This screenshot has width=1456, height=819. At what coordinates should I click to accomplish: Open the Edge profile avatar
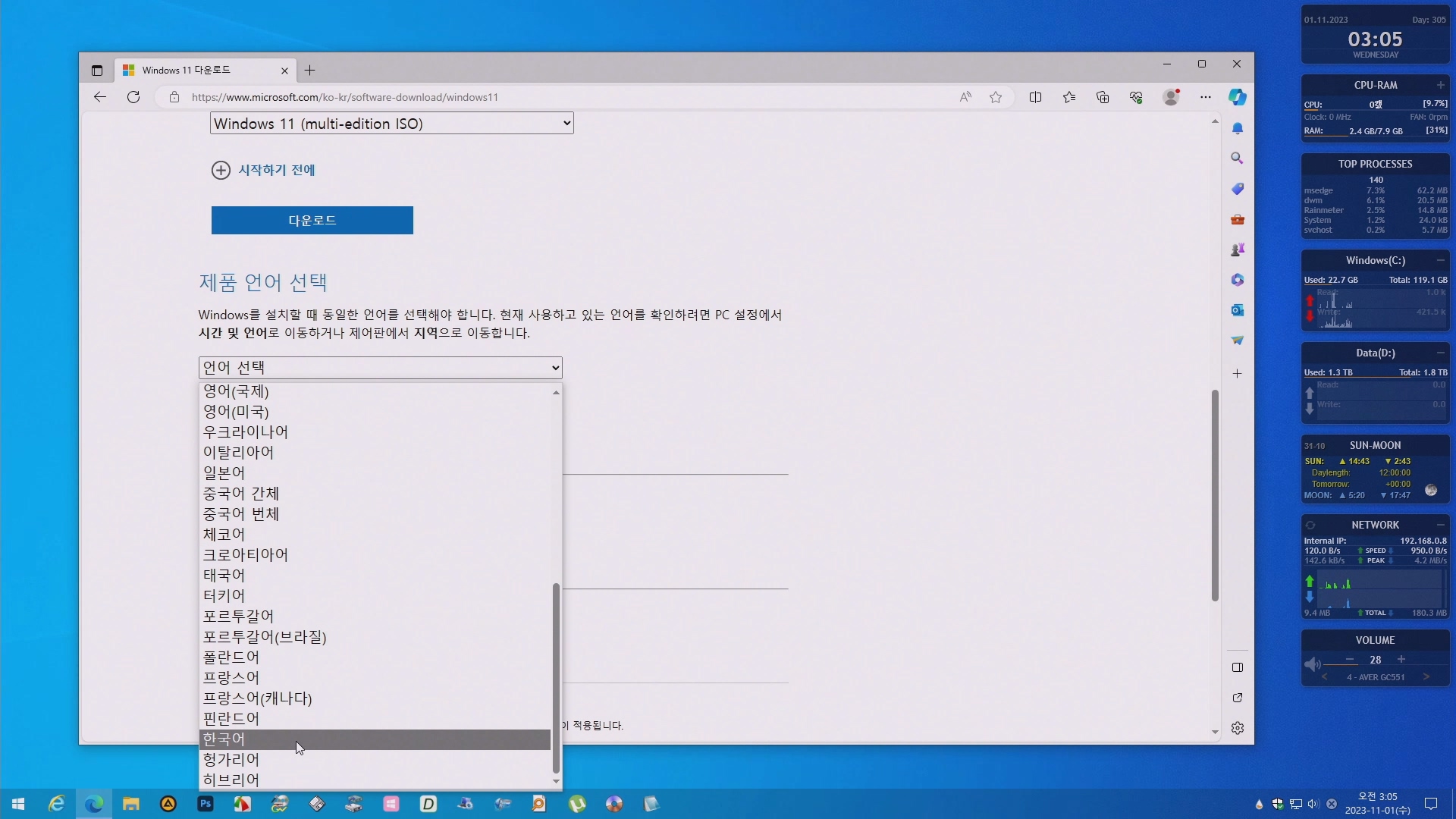tap(1172, 97)
